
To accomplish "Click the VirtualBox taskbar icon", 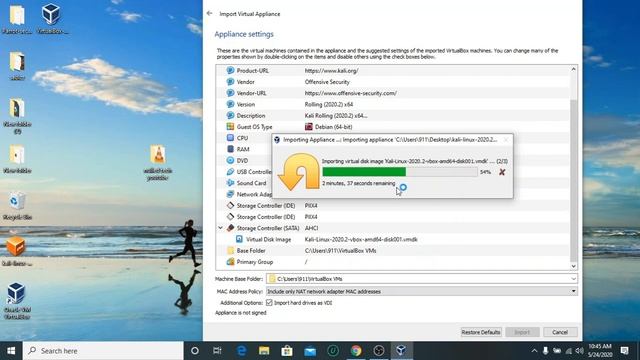I will point(401,351).
